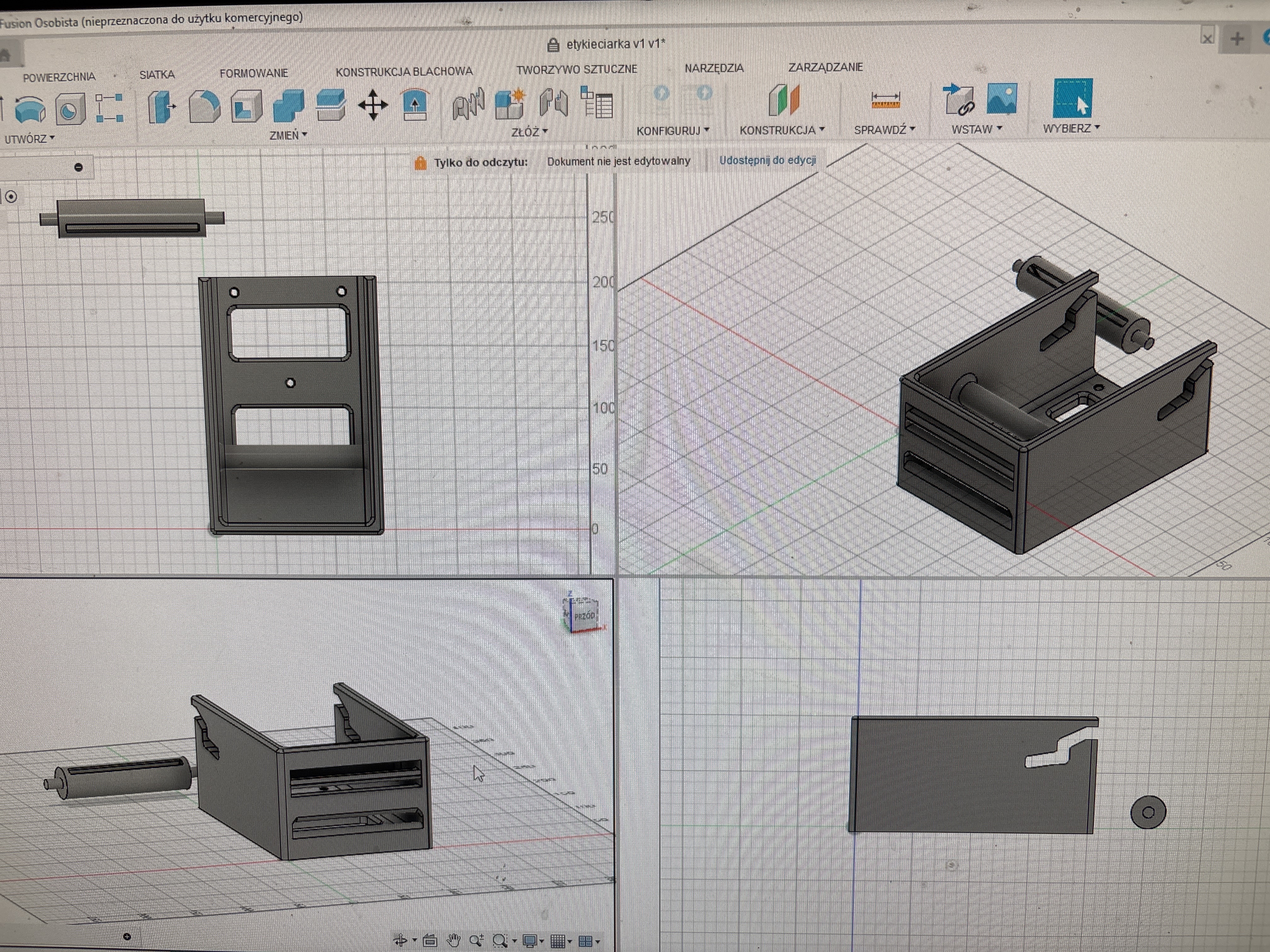Open the WSTAW dropdown menu
The width and height of the screenshot is (1270, 952).
[x=977, y=129]
